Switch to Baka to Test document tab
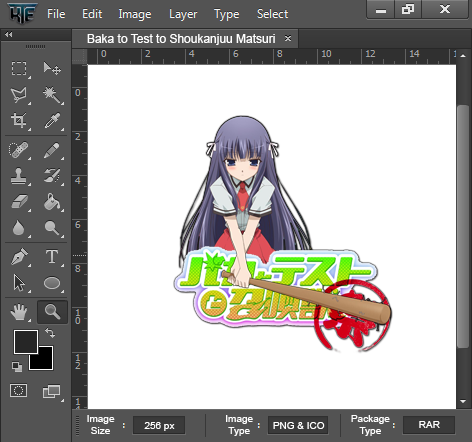This screenshot has width=472, height=442. point(181,39)
